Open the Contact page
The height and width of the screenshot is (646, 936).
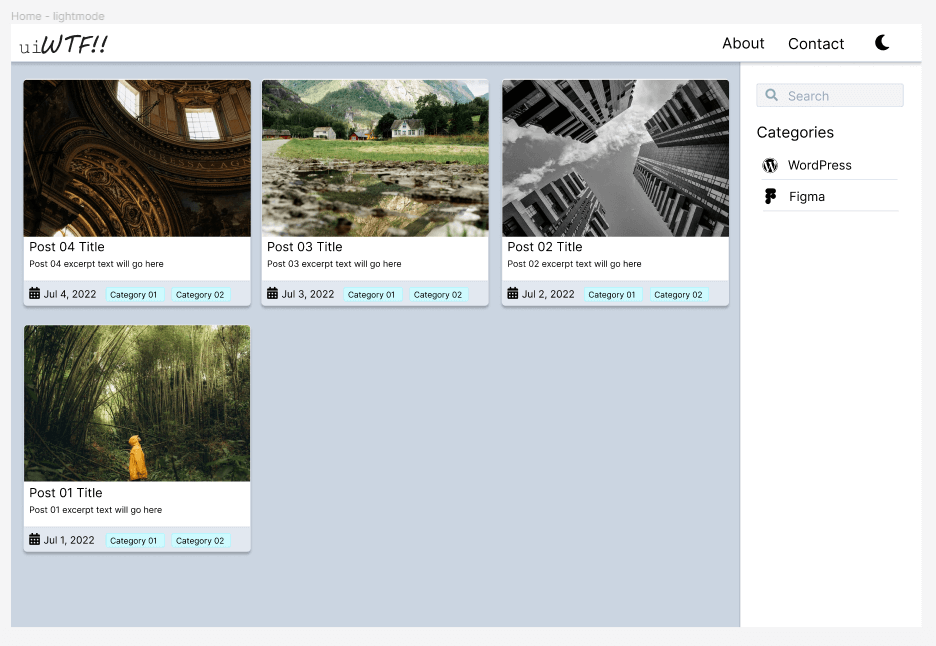[816, 44]
